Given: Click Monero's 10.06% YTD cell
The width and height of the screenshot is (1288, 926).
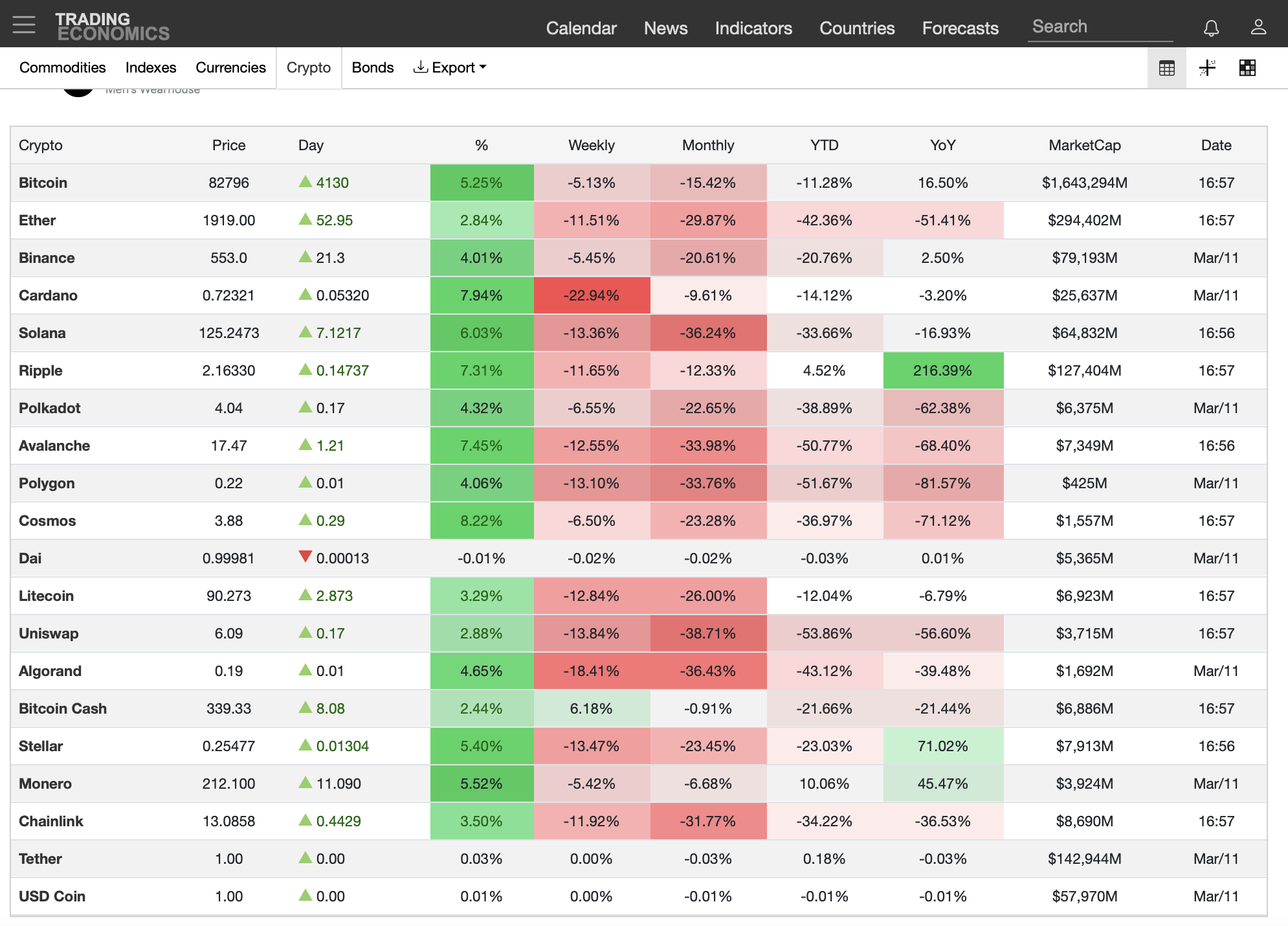Looking at the screenshot, I should (x=824, y=784).
